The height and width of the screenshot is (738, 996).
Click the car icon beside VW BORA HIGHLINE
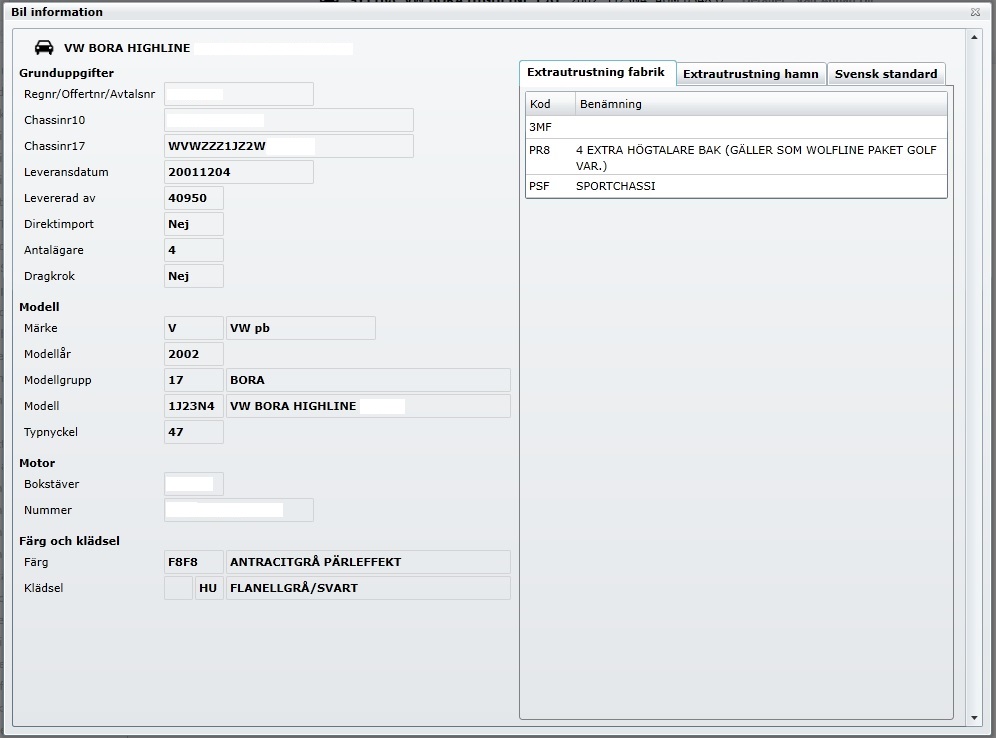point(44,47)
